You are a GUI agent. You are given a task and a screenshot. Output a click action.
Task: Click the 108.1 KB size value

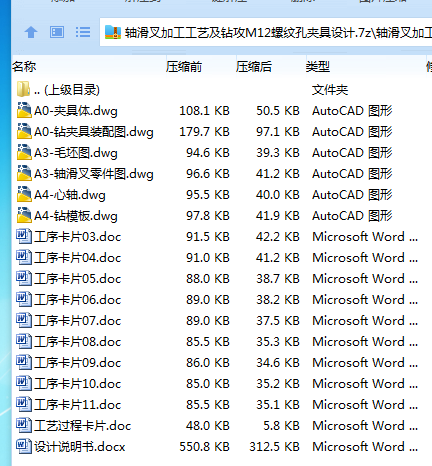(205, 111)
